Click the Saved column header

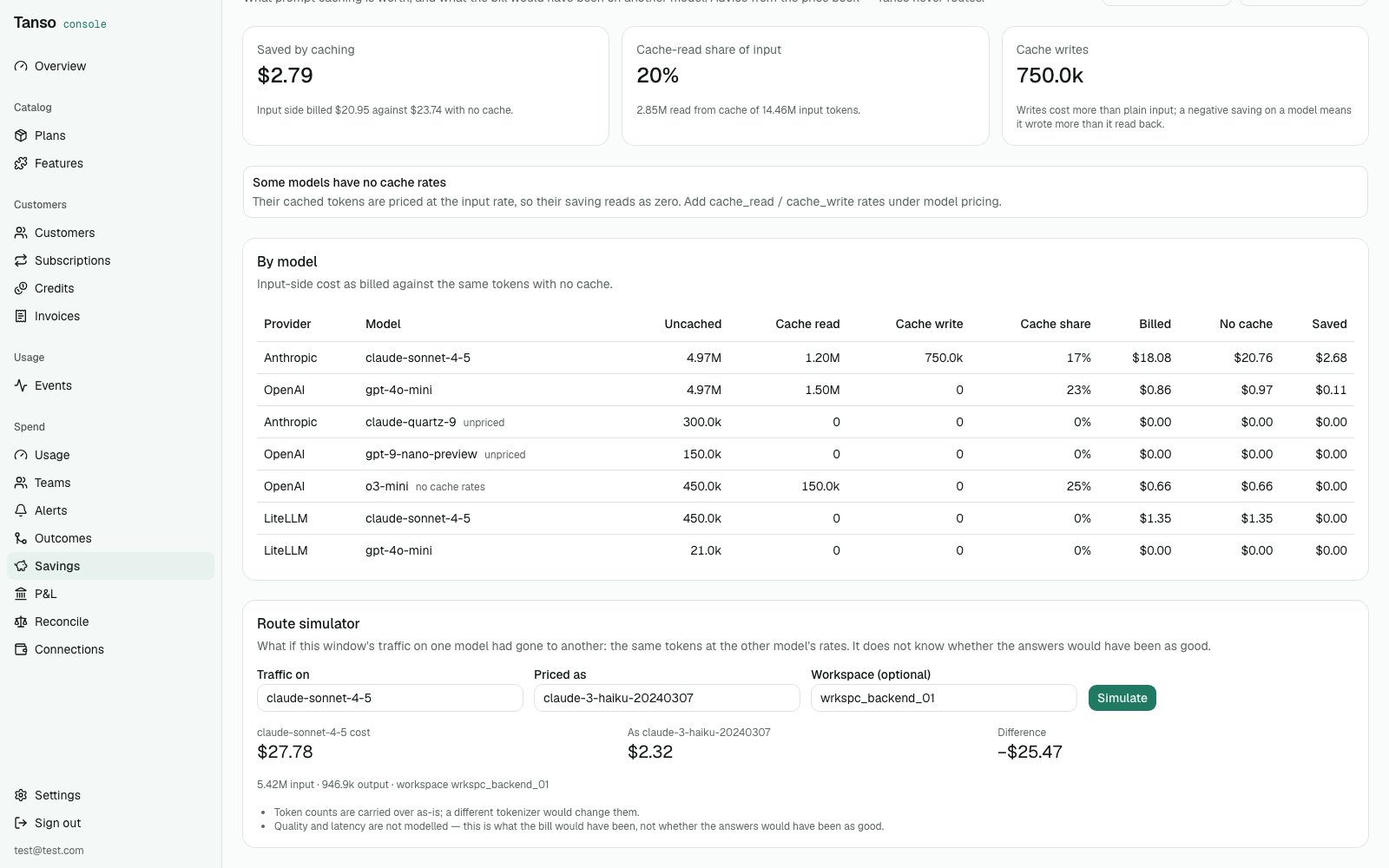1329,324
